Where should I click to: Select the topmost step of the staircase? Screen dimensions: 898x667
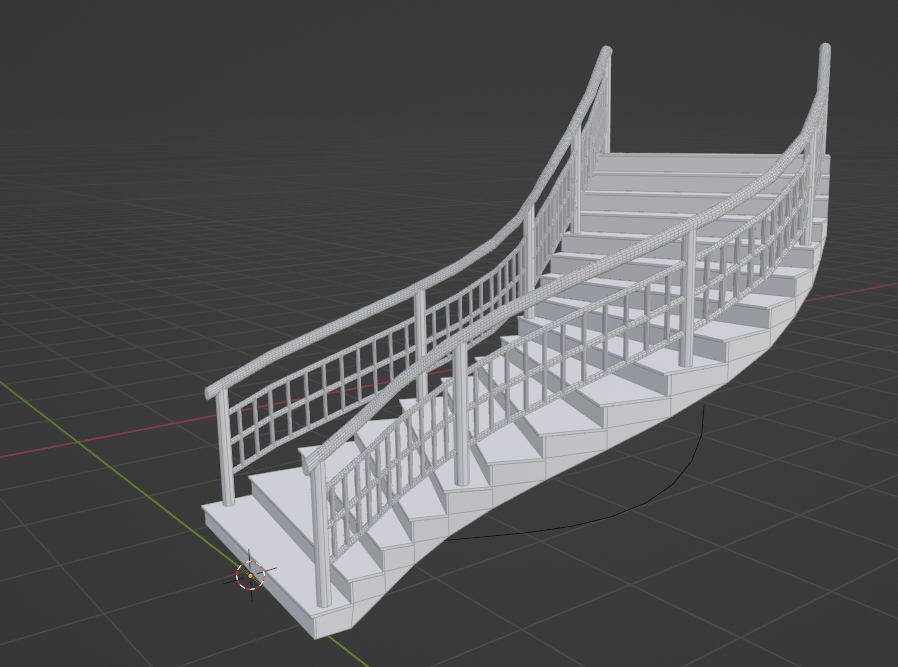click(680, 170)
